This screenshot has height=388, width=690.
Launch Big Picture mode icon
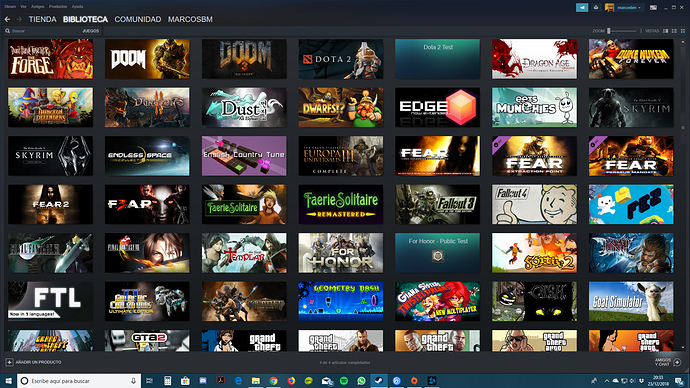click(653, 7)
